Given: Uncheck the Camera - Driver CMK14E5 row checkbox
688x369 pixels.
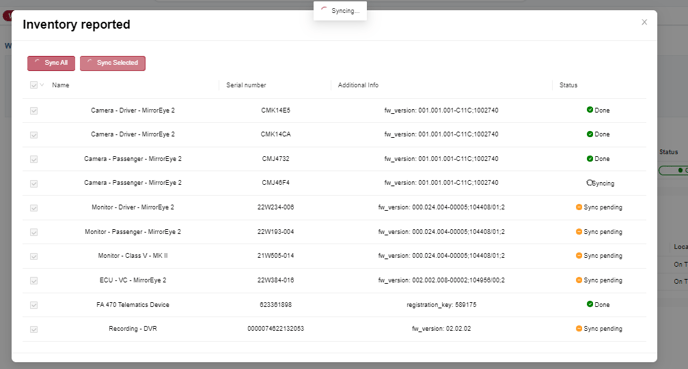Looking at the screenshot, I should click(x=34, y=111).
